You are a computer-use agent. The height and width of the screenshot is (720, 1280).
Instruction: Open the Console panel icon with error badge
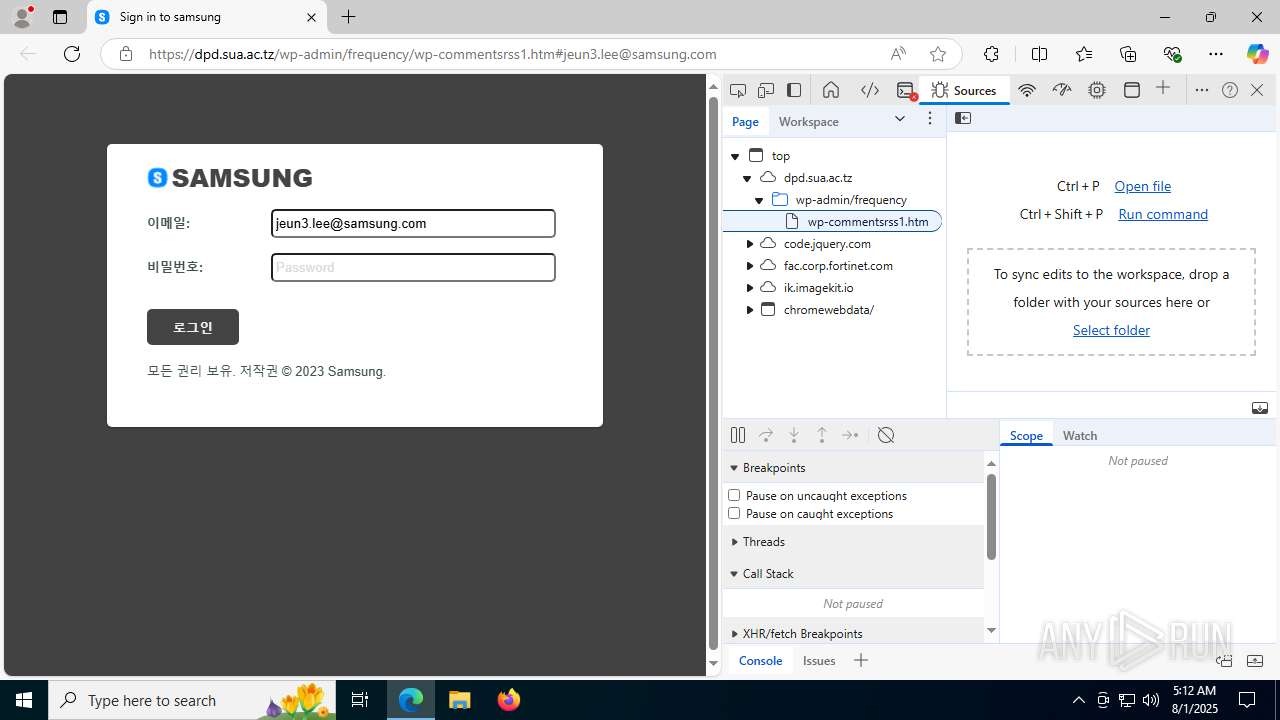point(906,90)
